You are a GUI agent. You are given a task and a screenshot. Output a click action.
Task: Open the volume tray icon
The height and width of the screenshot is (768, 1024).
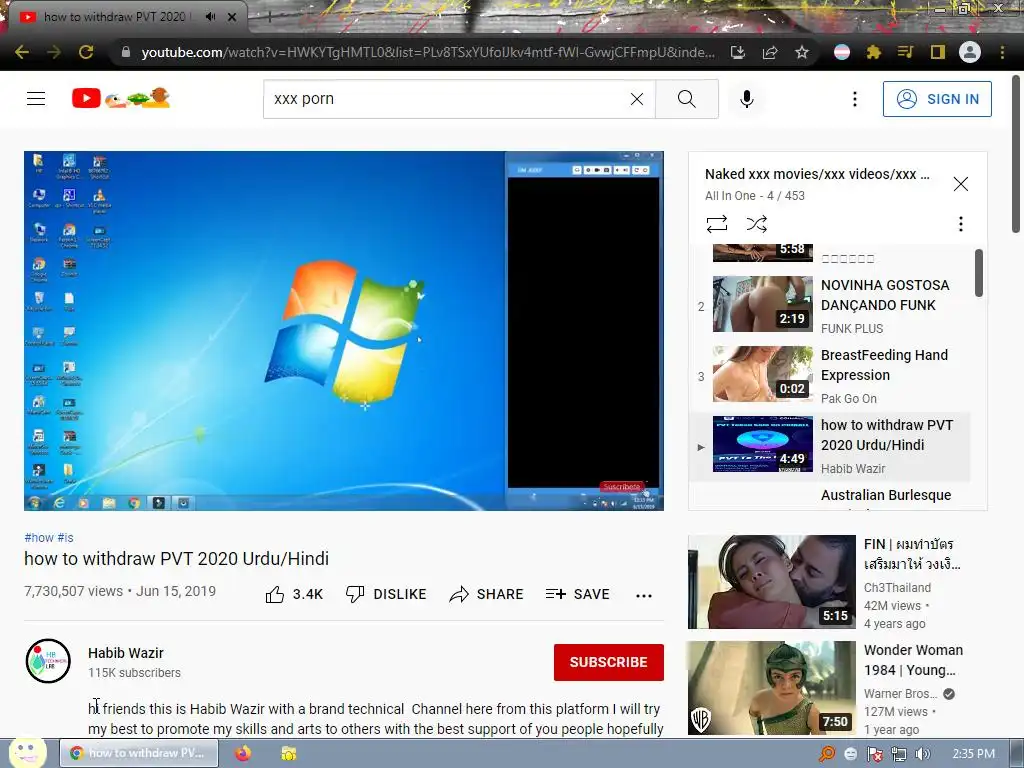(x=922, y=754)
